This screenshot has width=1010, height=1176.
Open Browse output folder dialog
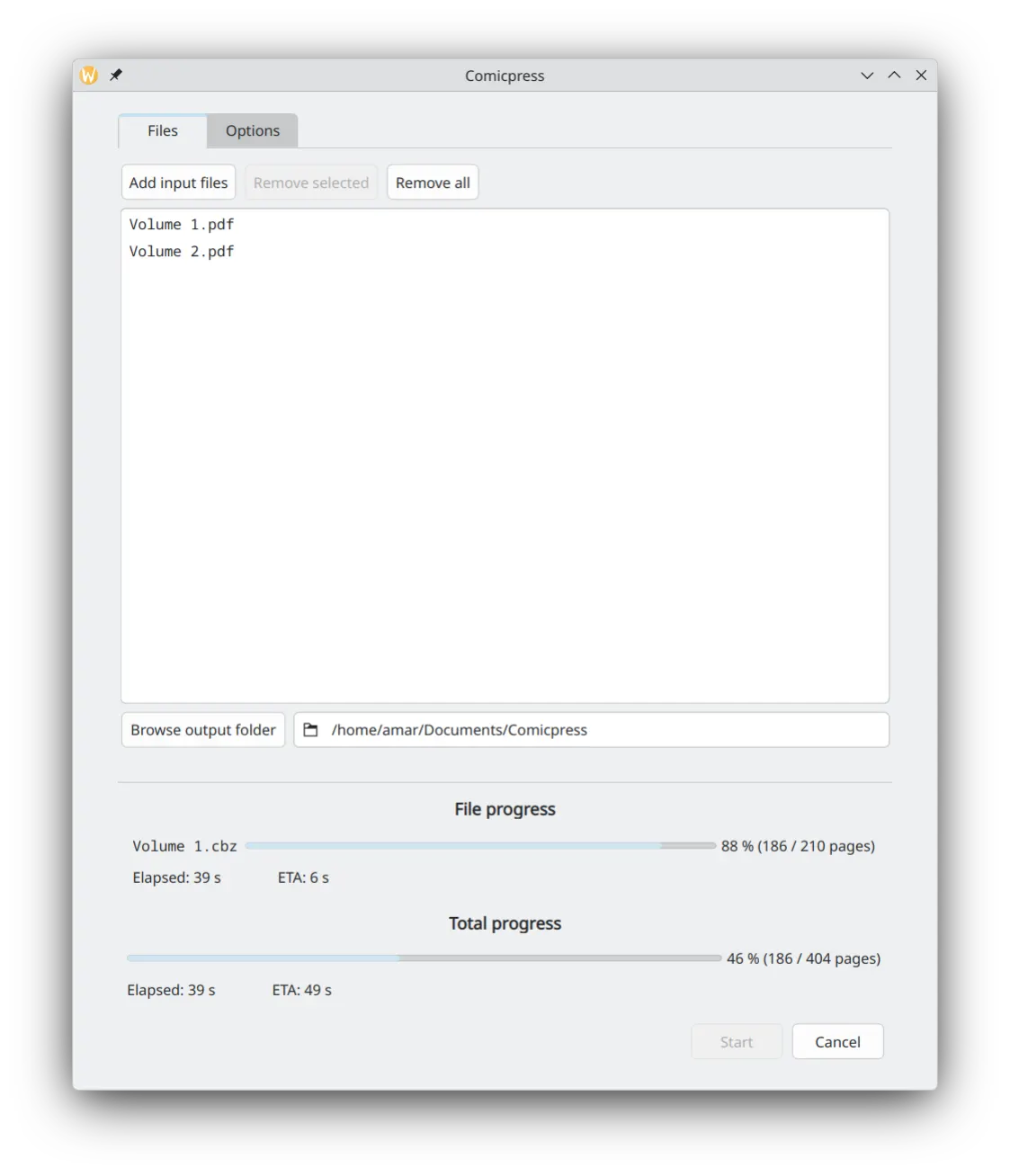tap(203, 730)
